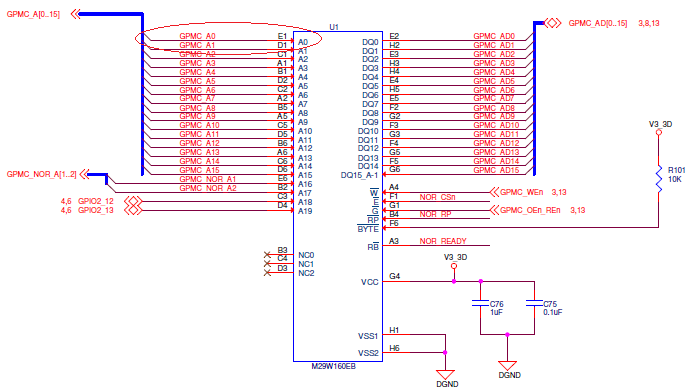Click the NOR_READY net label
Screen dimensions: 687x390
click(443, 241)
